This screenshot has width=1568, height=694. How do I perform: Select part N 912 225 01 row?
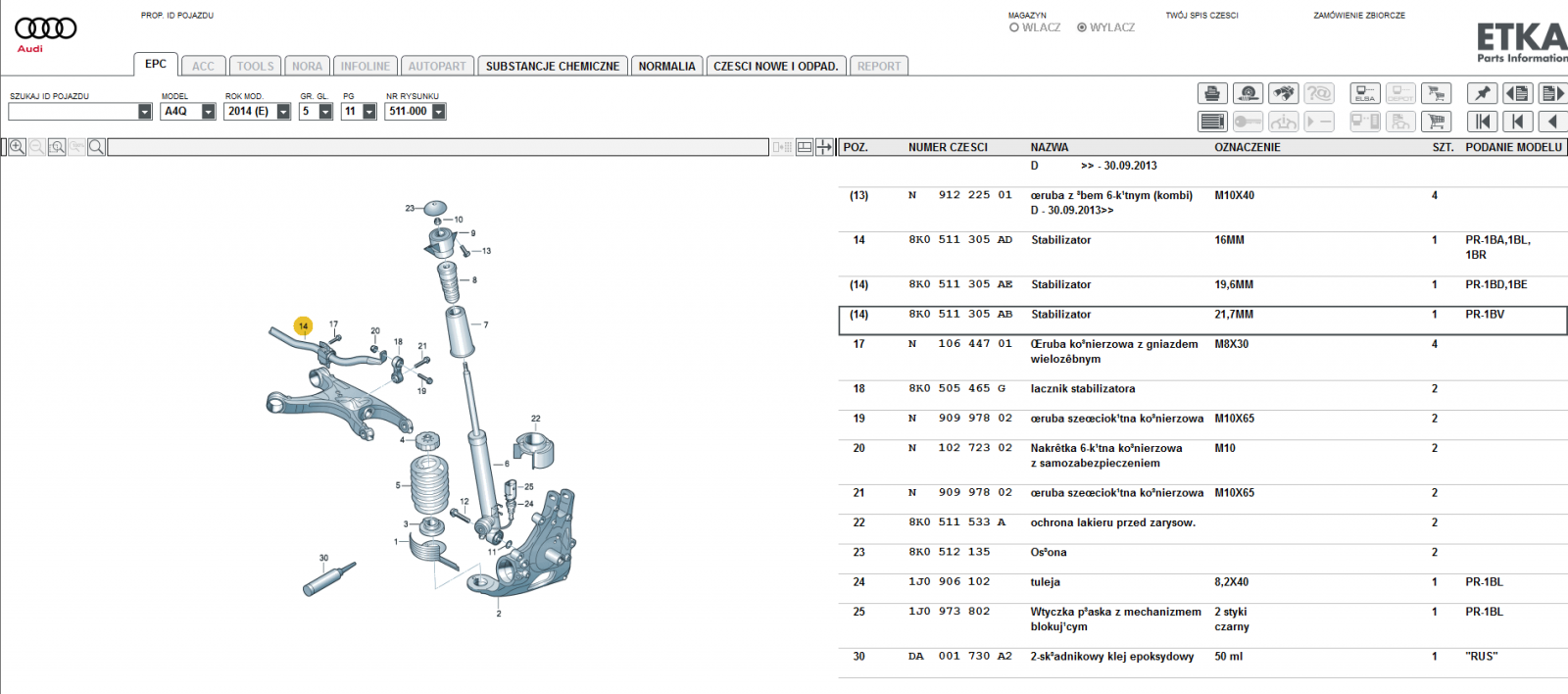1202,202
